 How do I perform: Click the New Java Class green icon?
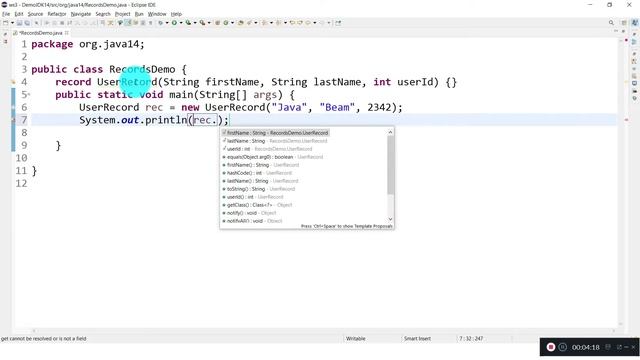pos(226,23)
